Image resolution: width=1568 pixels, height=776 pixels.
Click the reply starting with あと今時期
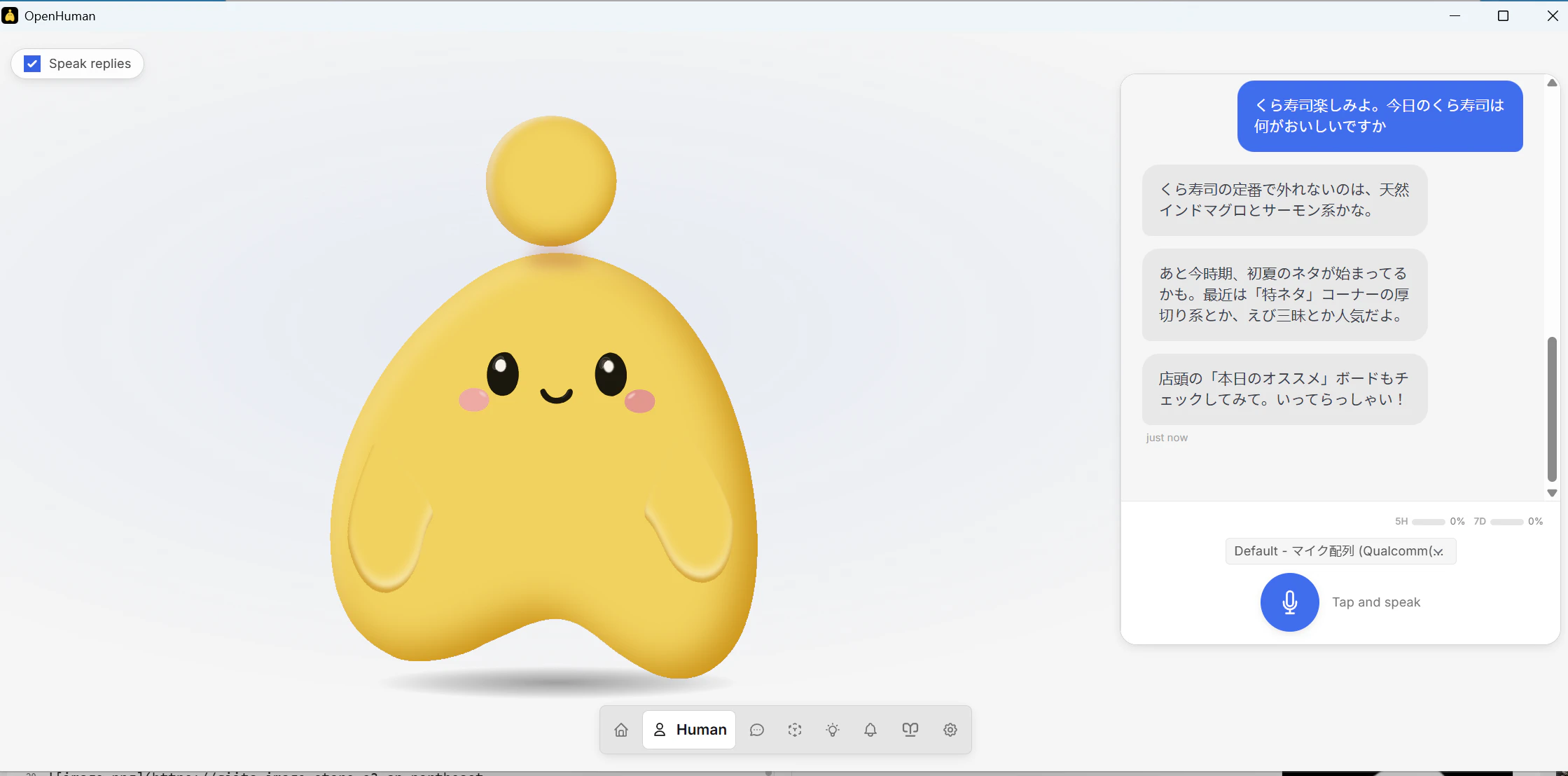pos(1284,295)
